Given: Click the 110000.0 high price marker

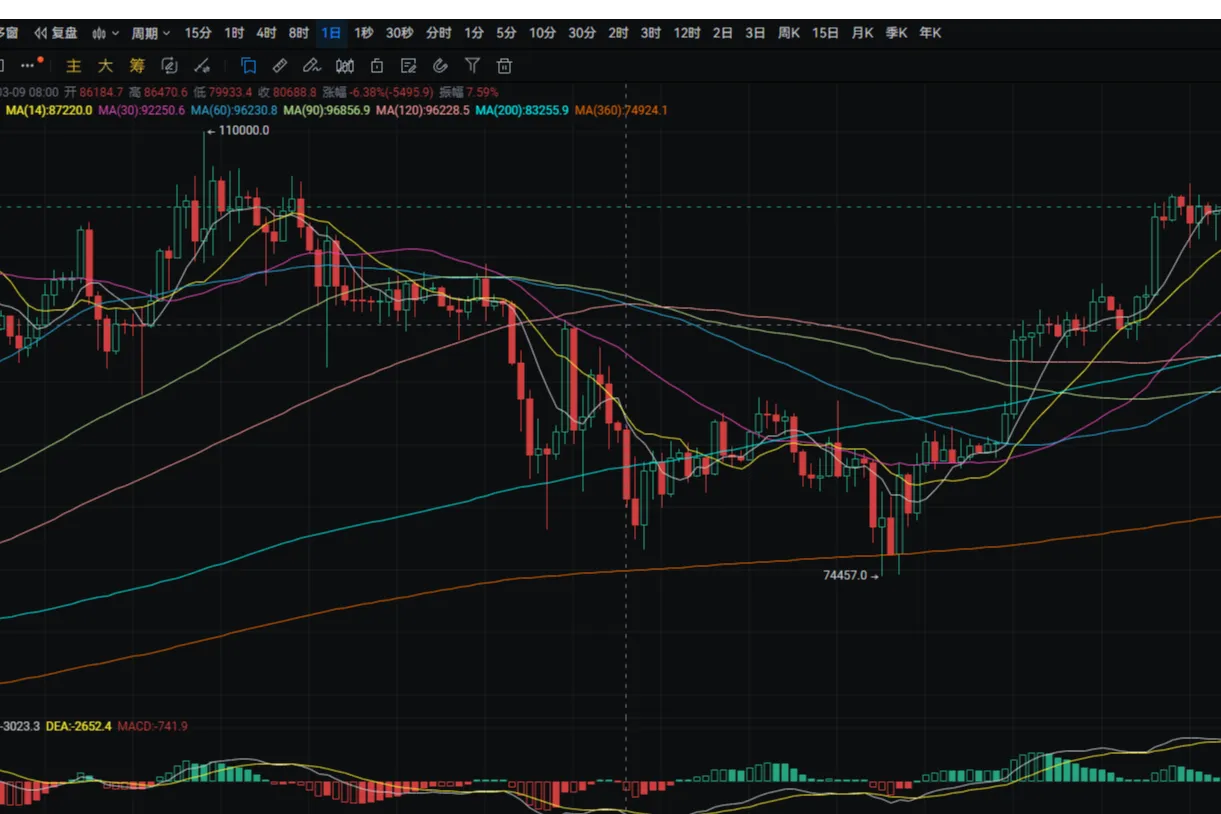Looking at the screenshot, I should [x=243, y=131].
